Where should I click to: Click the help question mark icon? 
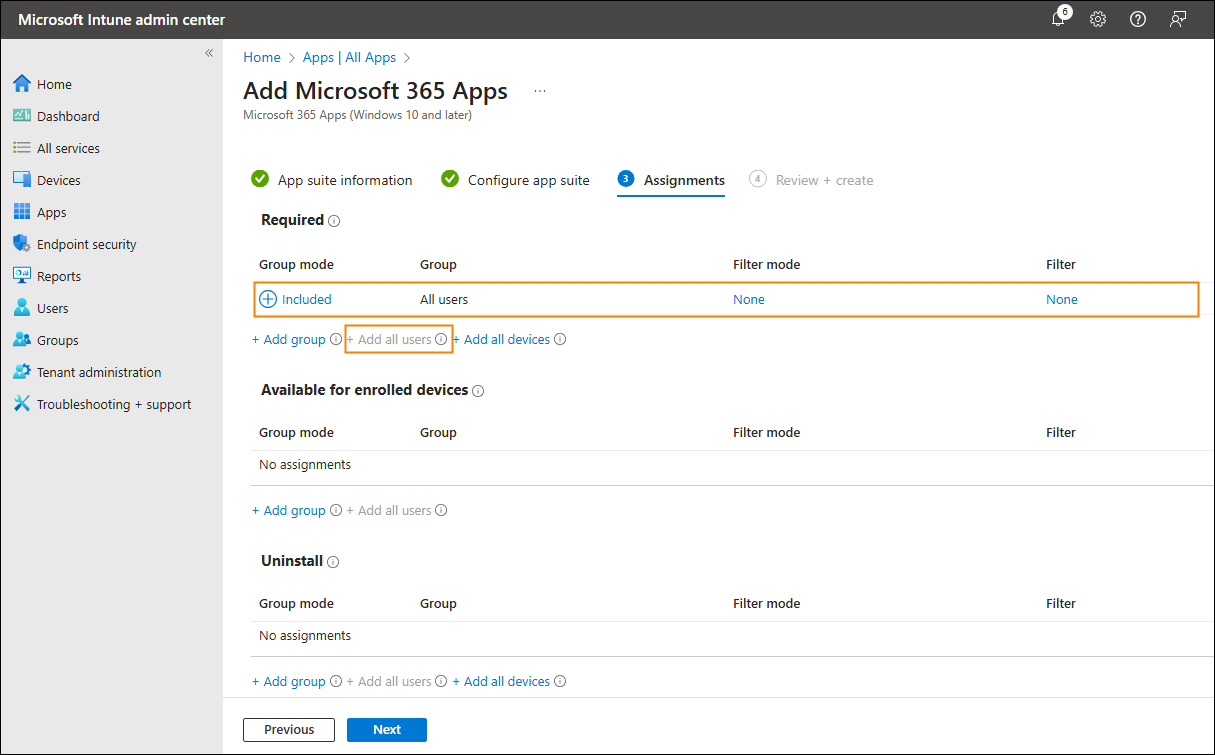click(1138, 19)
